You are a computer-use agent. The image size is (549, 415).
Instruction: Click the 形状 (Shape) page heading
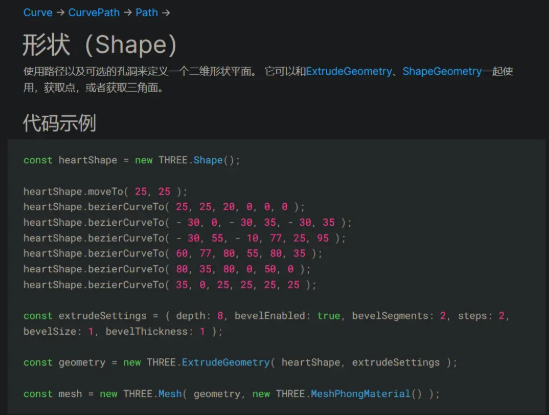click(x=100, y=45)
